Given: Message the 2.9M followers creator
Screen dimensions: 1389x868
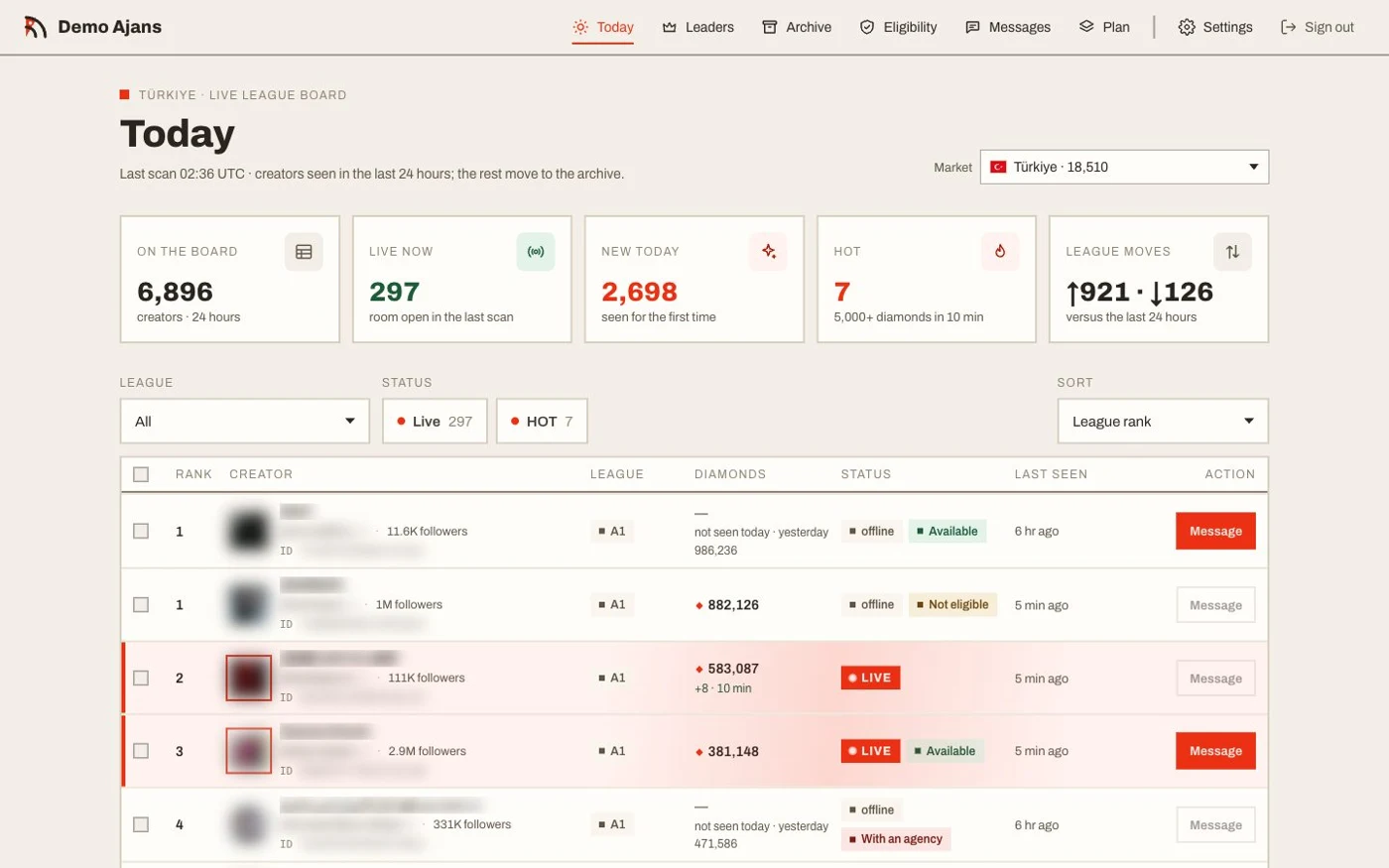Looking at the screenshot, I should (x=1215, y=751).
